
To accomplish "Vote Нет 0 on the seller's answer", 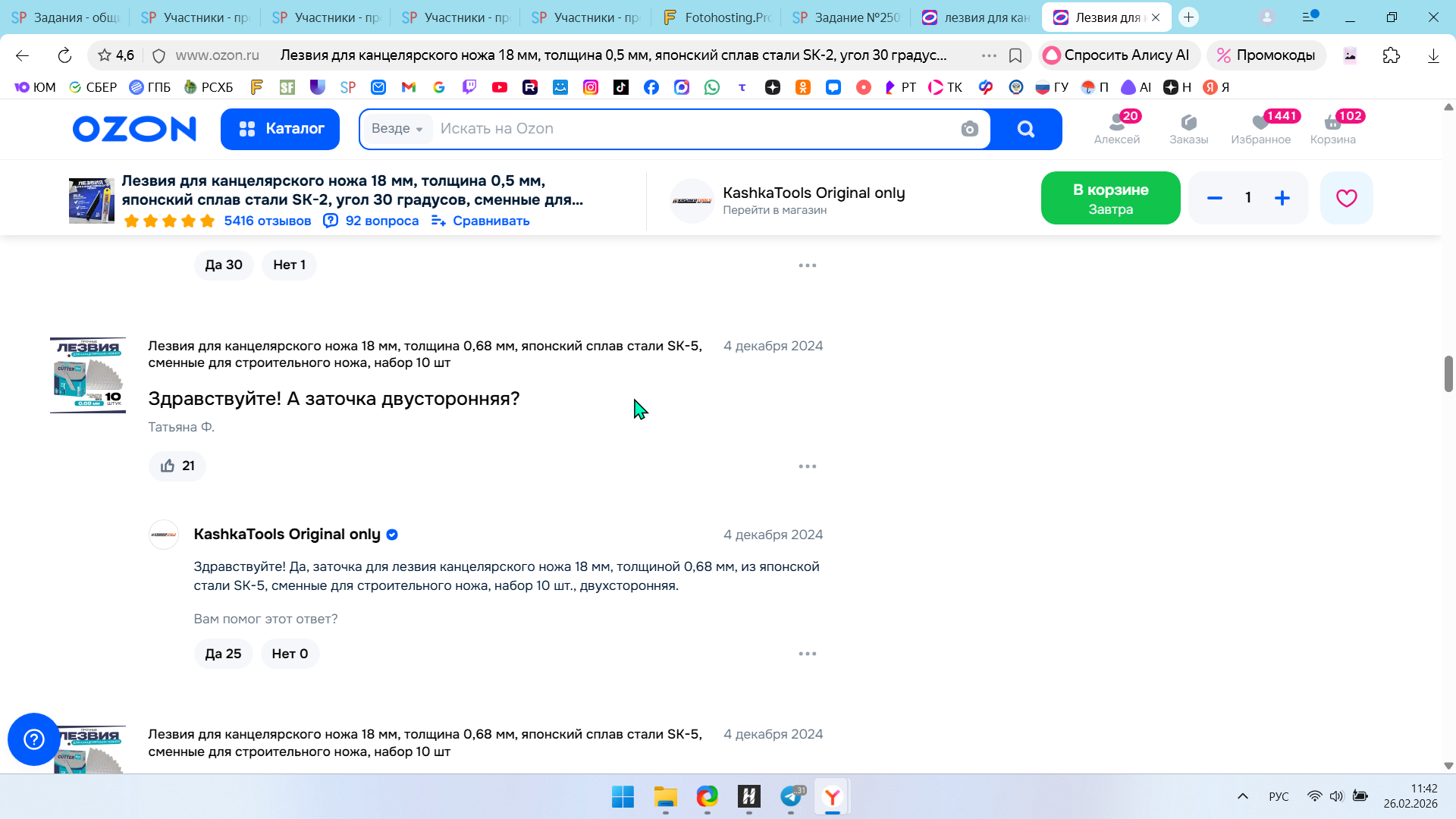I will click(290, 654).
